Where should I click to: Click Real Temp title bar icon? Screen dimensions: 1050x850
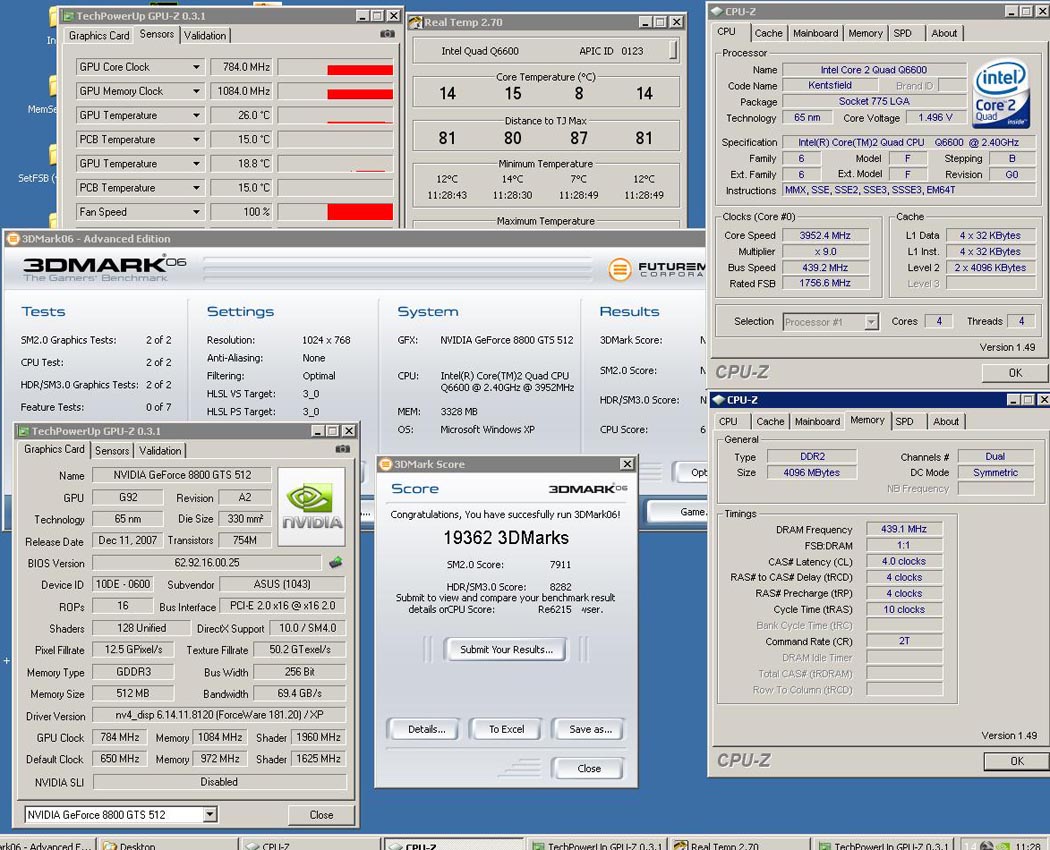coord(415,22)
